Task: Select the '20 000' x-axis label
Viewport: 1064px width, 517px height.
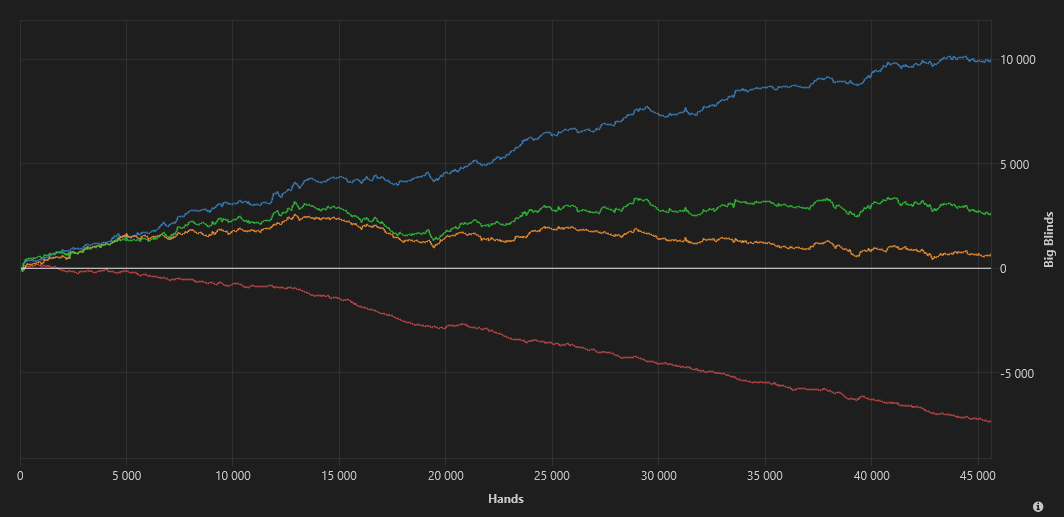Action: point(446,475)
